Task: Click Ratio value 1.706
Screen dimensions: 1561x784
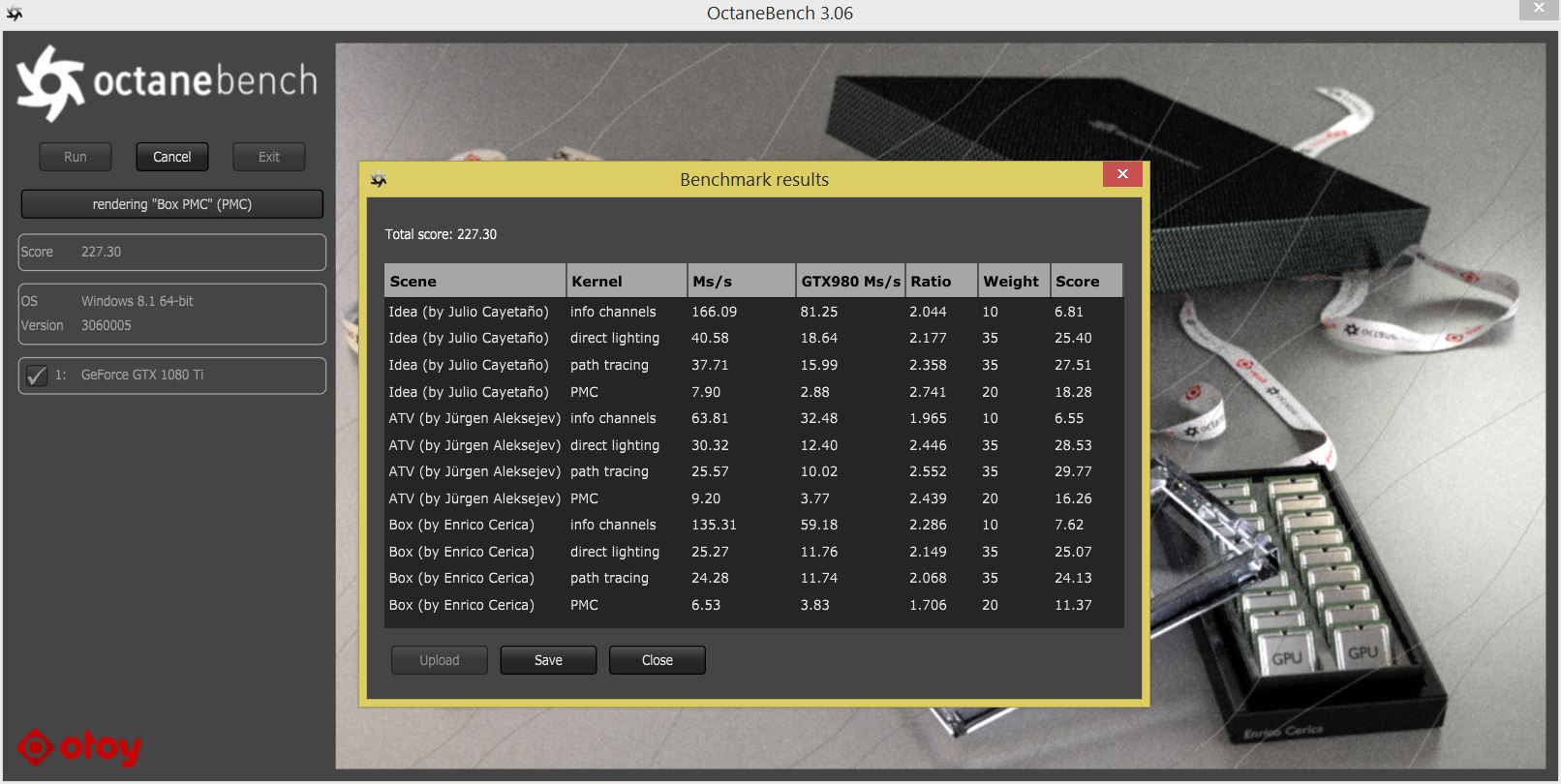Action: coord(928,605)
